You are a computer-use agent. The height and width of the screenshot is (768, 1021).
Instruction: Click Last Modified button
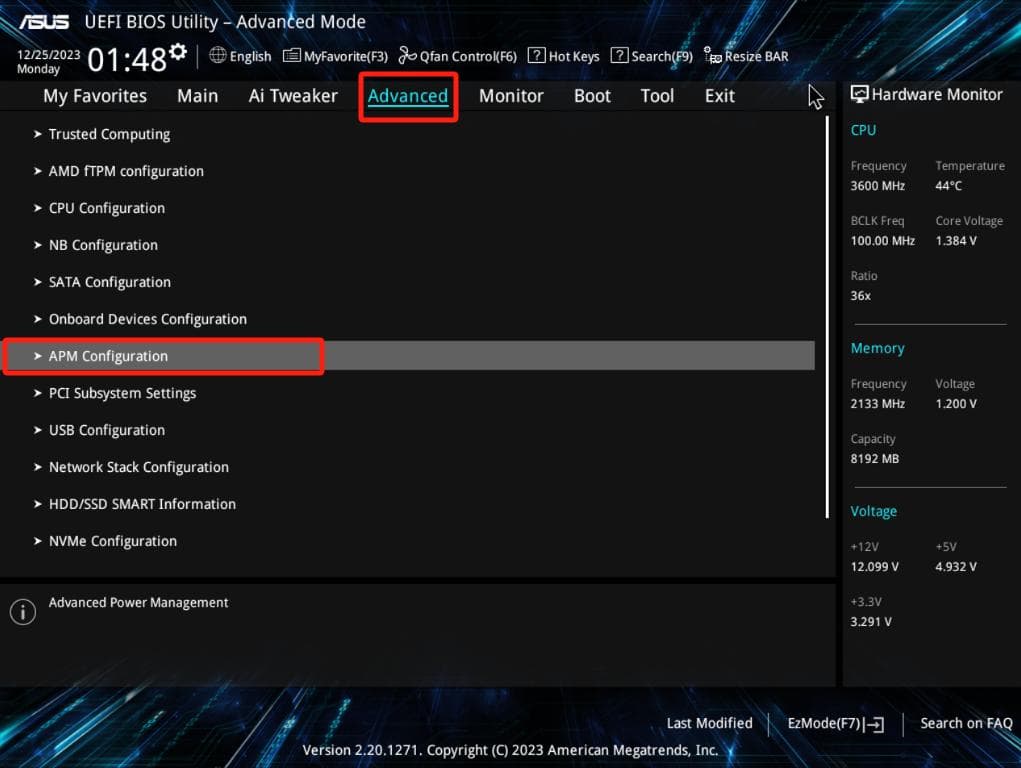[709, 723]
